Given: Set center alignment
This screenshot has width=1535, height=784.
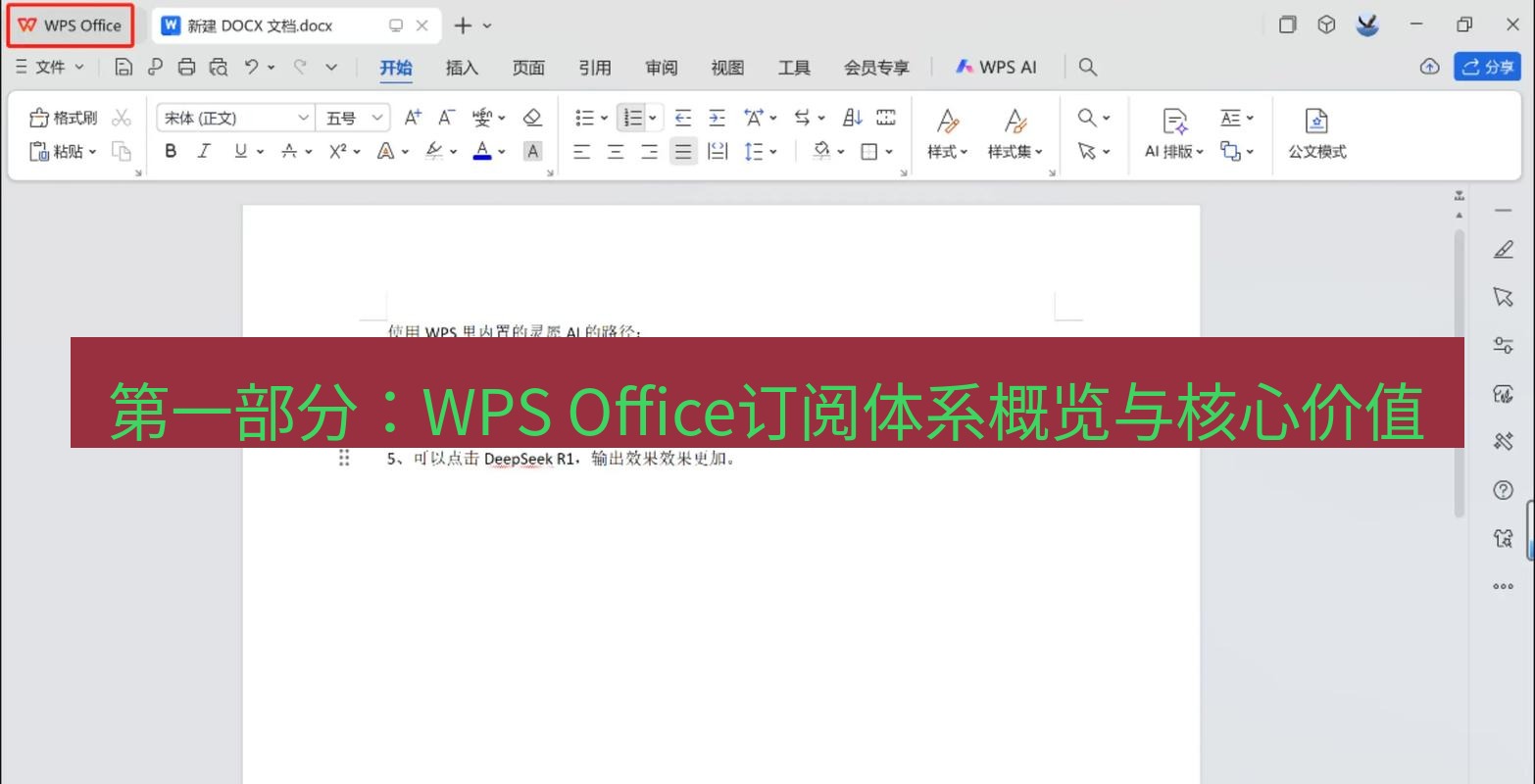Looking at the screenshot, I should tap(616, 151).
